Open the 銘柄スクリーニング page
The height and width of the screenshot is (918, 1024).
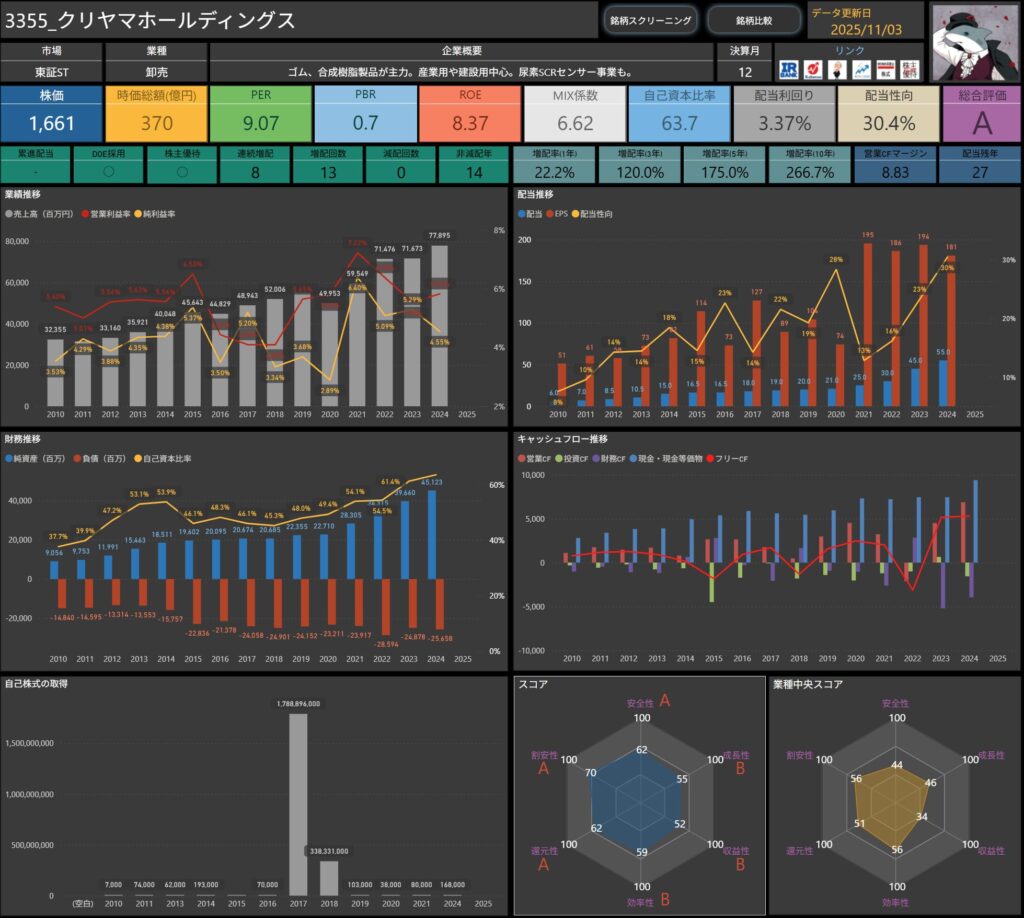click(649, 20)
